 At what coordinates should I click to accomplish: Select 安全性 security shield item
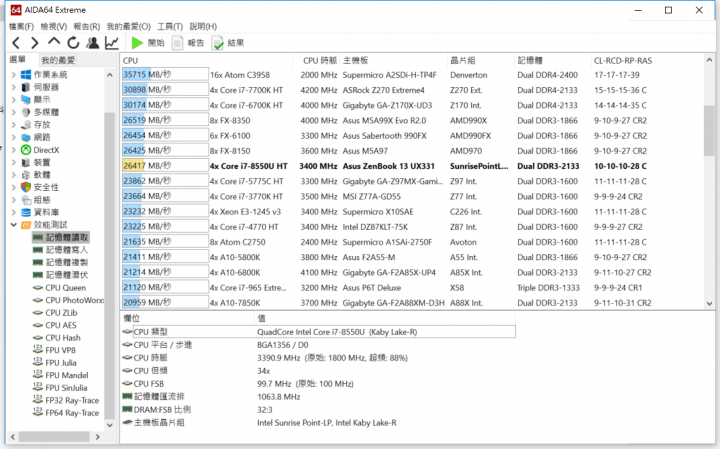[26, 187]
